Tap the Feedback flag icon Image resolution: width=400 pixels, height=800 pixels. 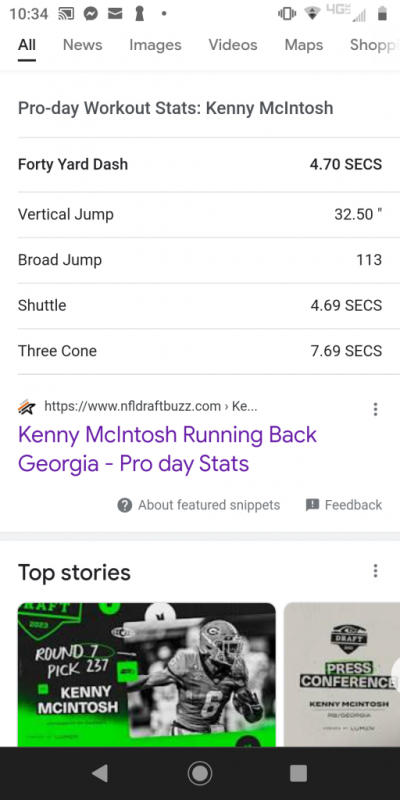pos(312,505)
